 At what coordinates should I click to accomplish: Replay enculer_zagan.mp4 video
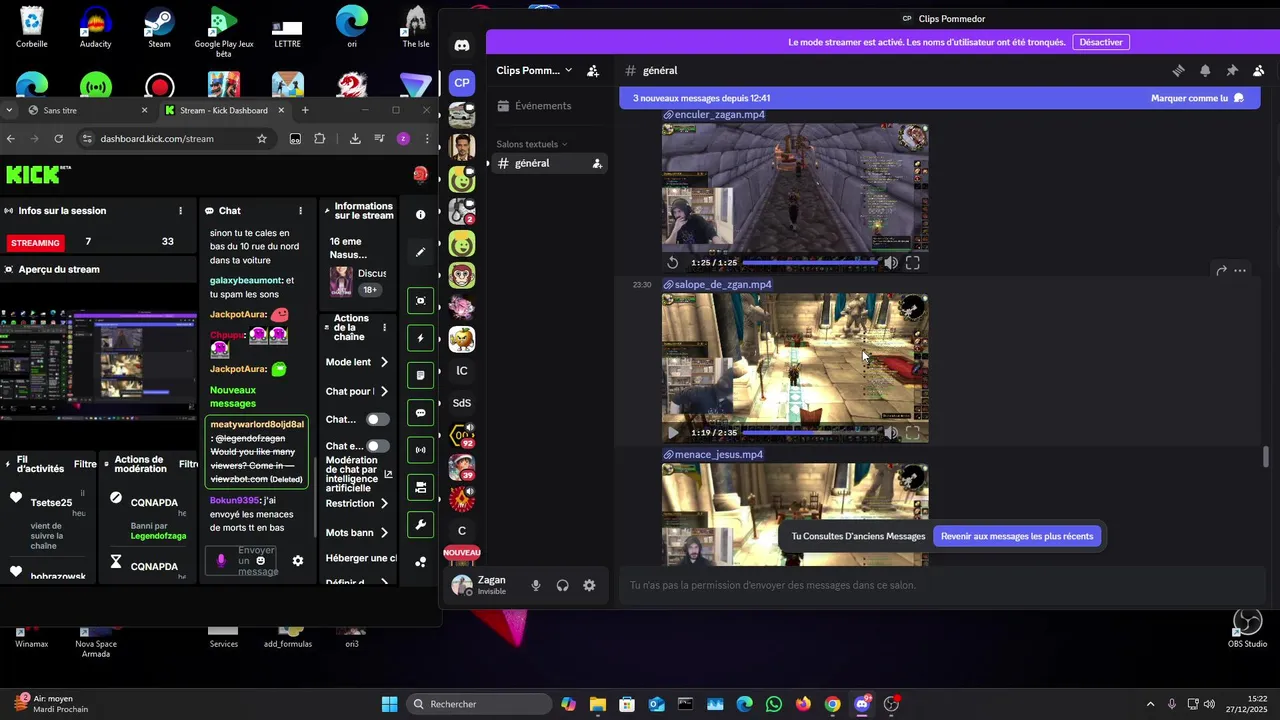tap(673, 263)
